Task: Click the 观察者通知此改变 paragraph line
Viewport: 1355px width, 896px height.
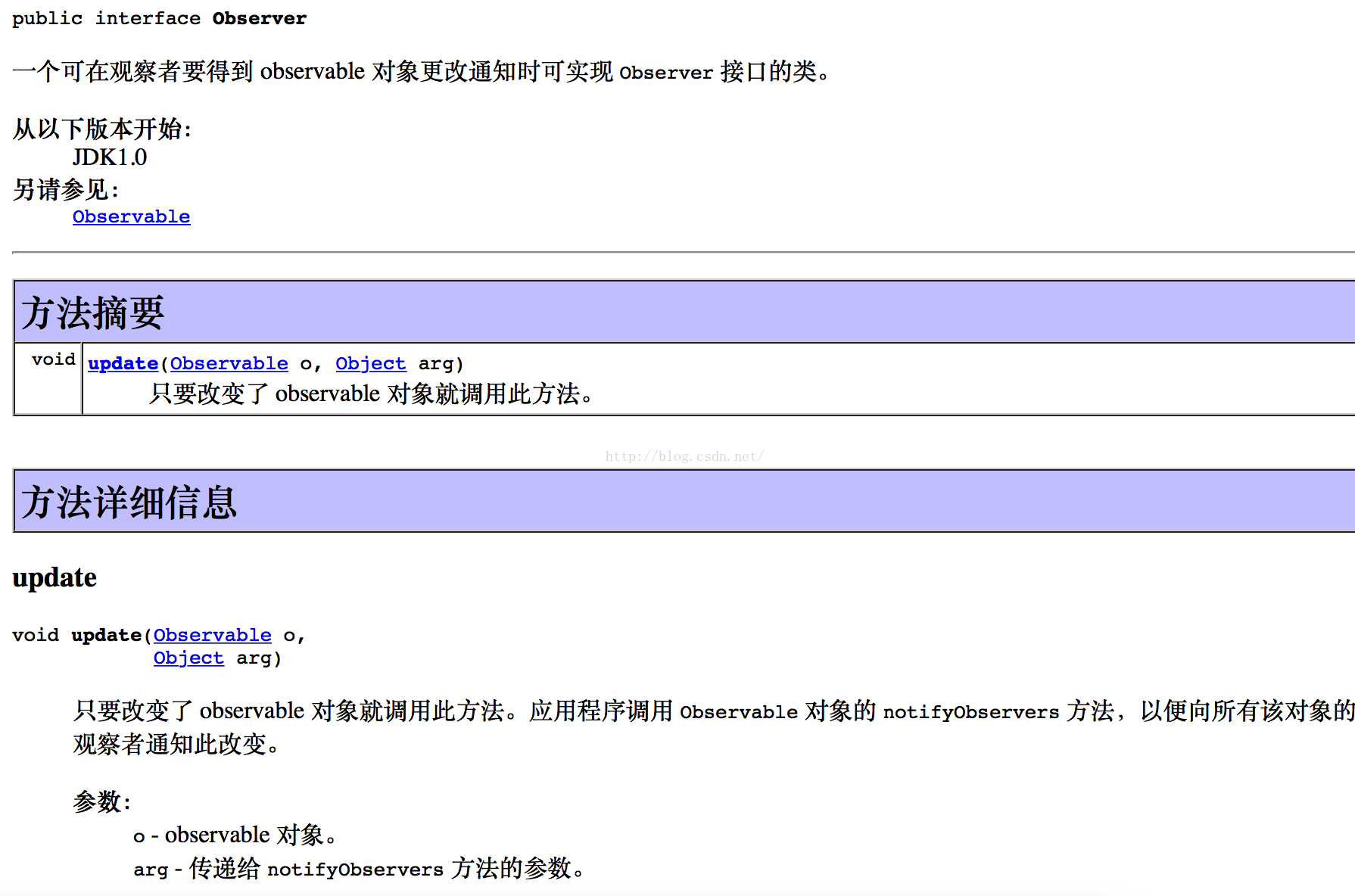Action: (176, 744)
